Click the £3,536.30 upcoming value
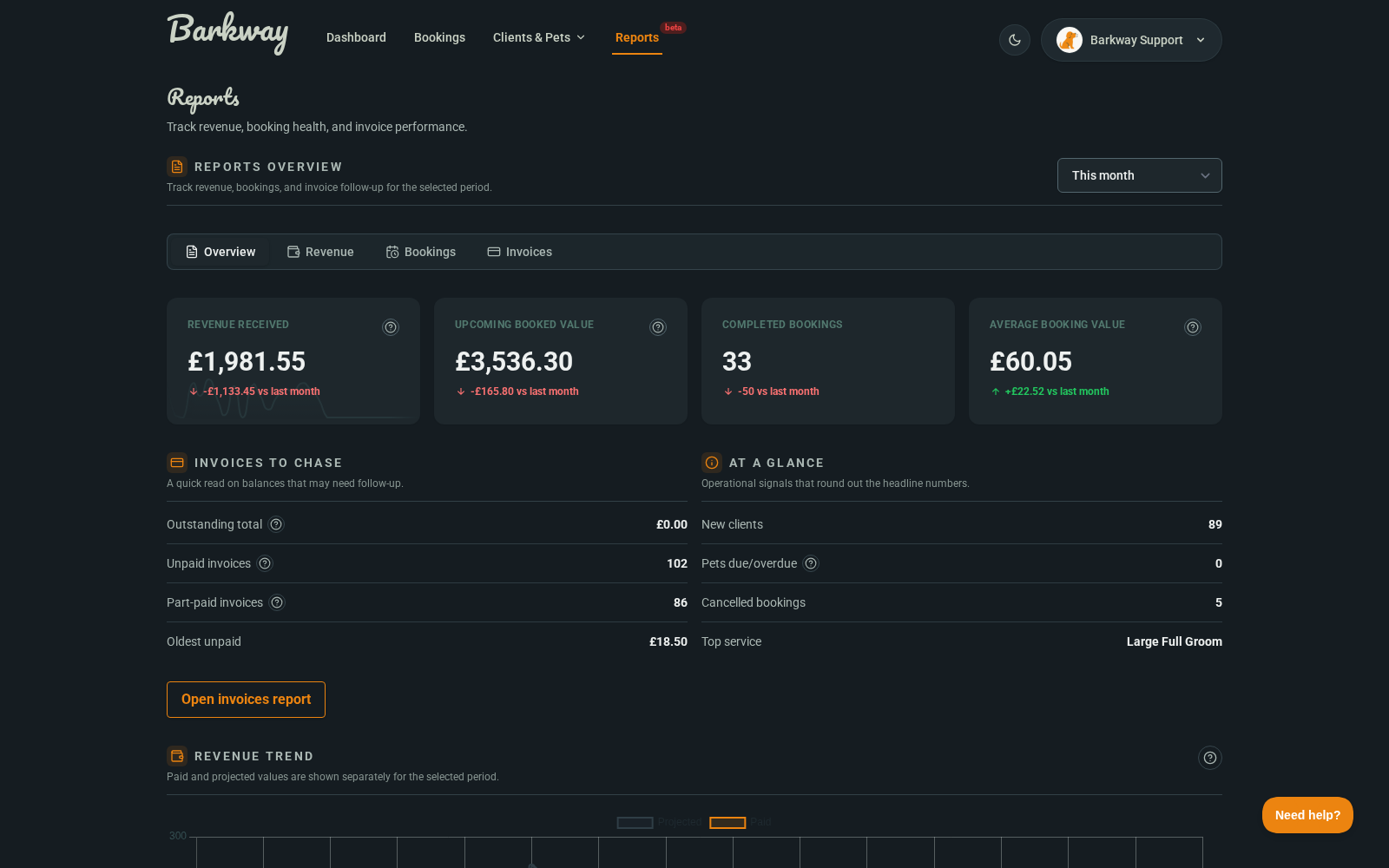 click(x=514, y=361)
